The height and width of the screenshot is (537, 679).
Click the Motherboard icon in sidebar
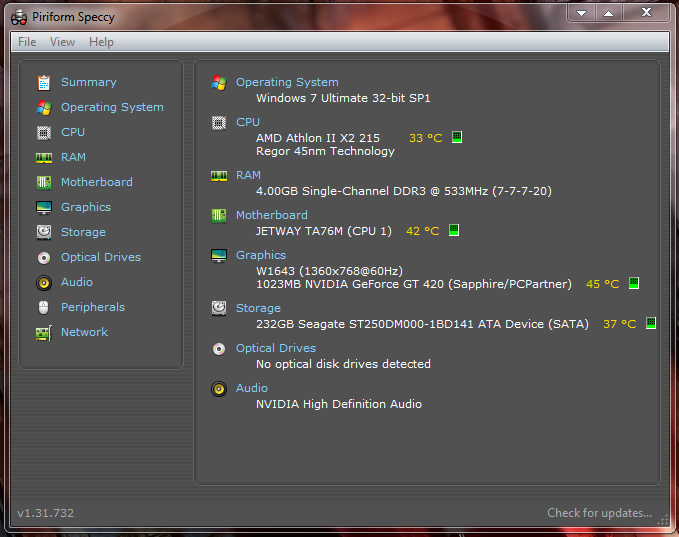[x=44, y=182]
